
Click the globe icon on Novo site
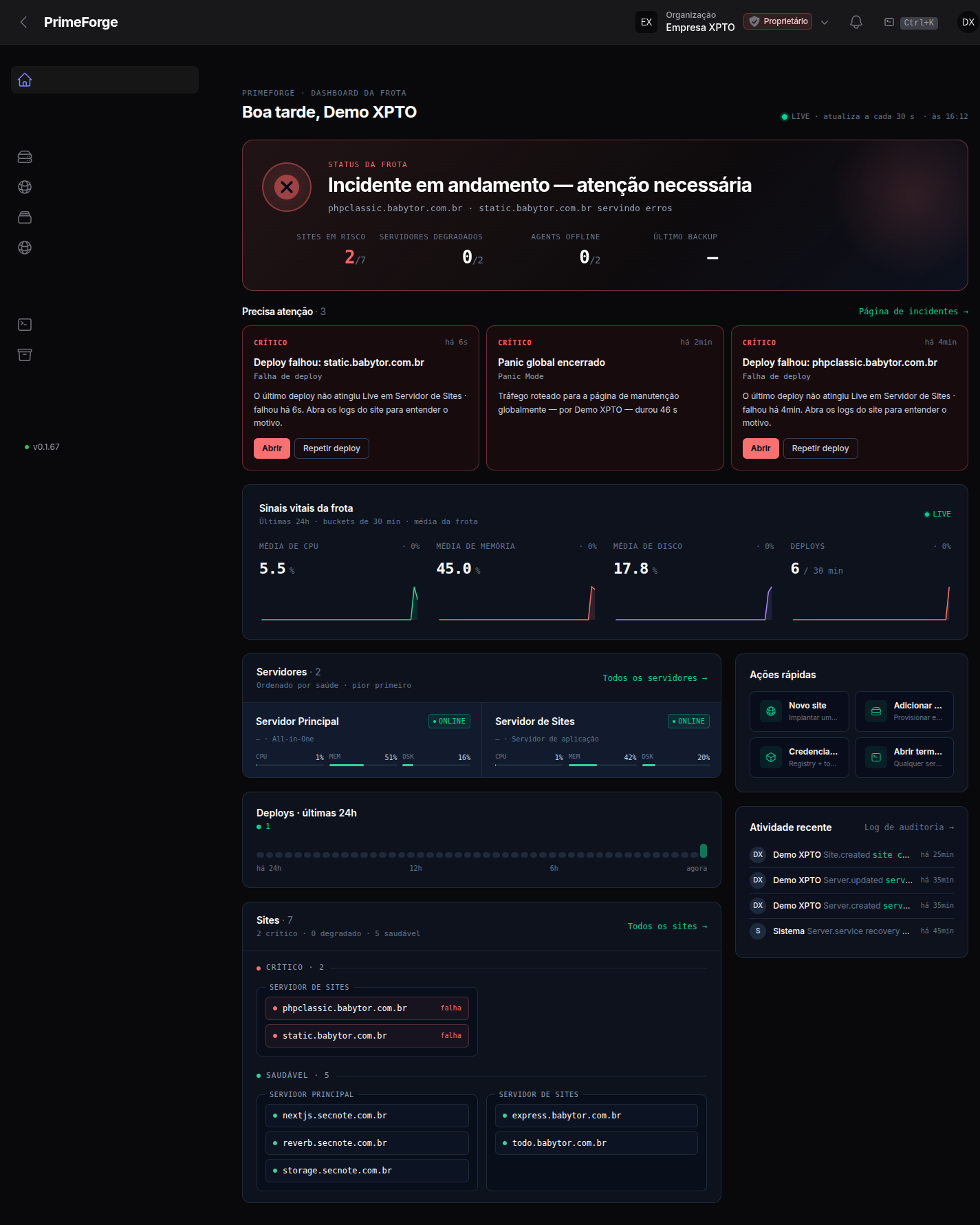(x=771, y=711)
